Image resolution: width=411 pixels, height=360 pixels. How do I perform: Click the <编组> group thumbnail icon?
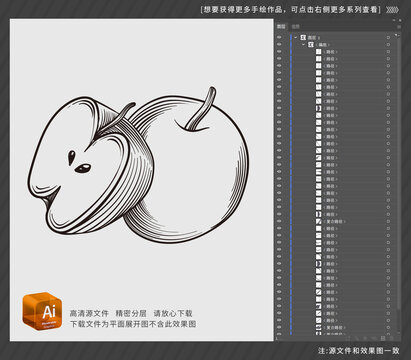click(311, 44)
